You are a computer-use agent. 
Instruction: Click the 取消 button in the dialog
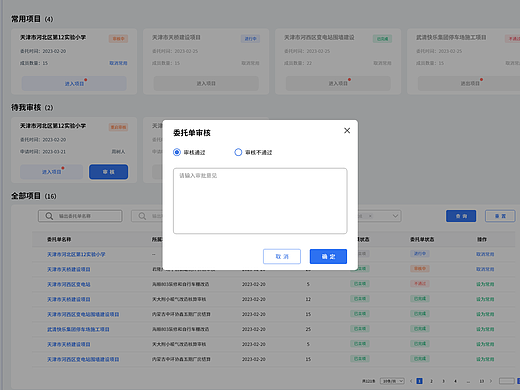tap(282, 256)
